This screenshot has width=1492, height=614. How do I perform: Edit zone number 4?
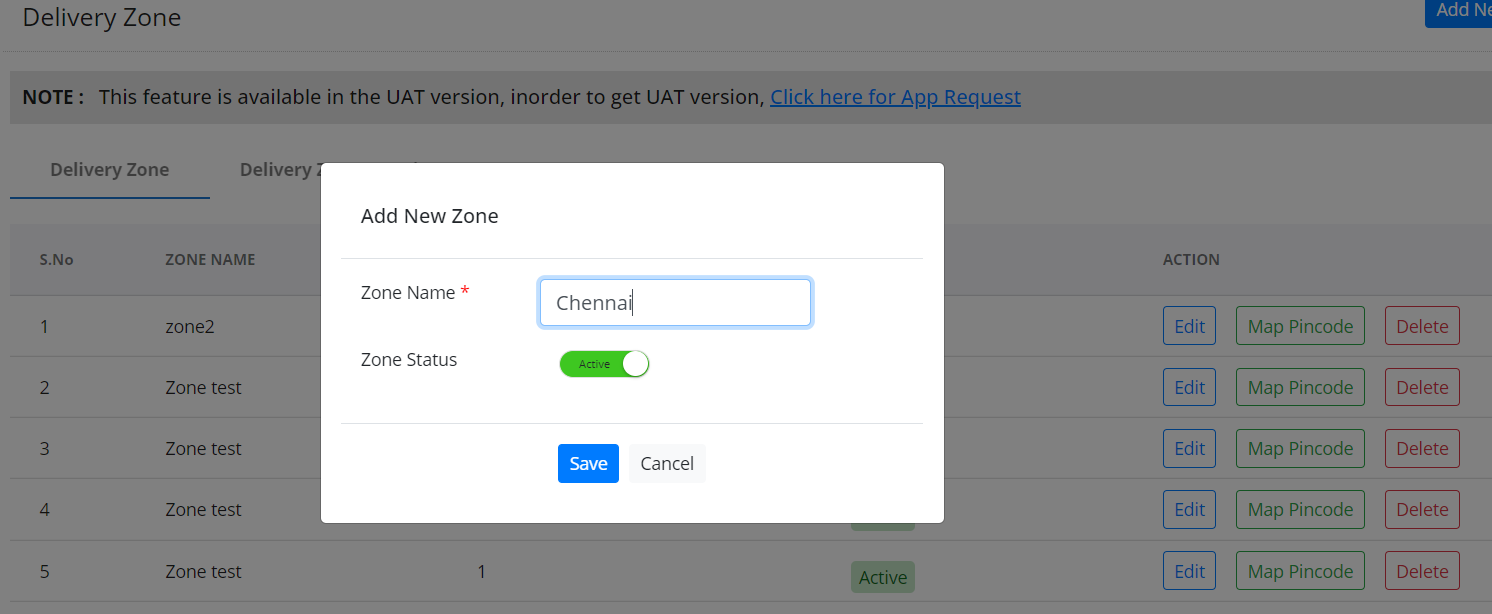[1189, 510]
